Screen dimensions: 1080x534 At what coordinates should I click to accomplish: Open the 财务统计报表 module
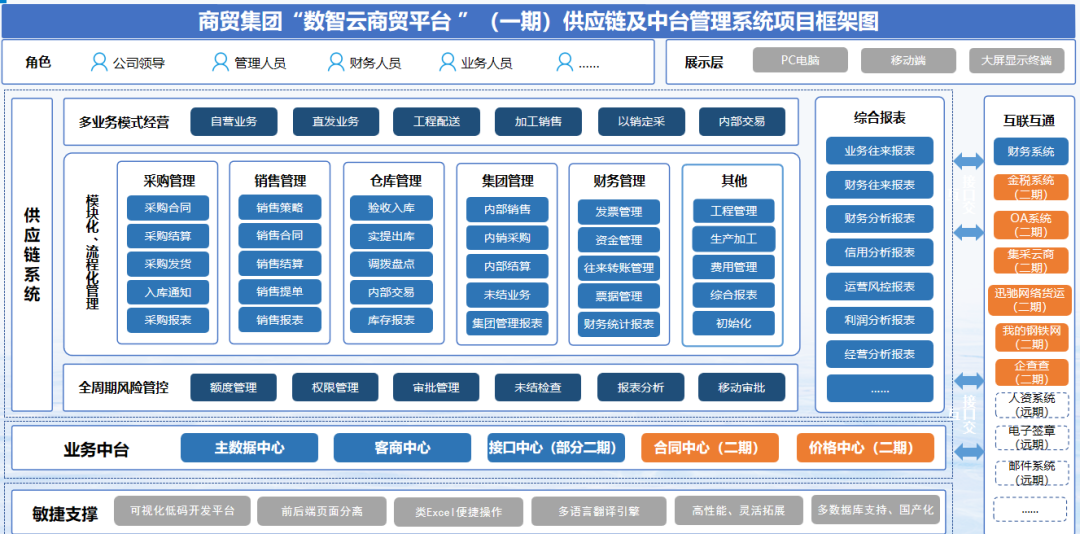[x=619, y=324]
